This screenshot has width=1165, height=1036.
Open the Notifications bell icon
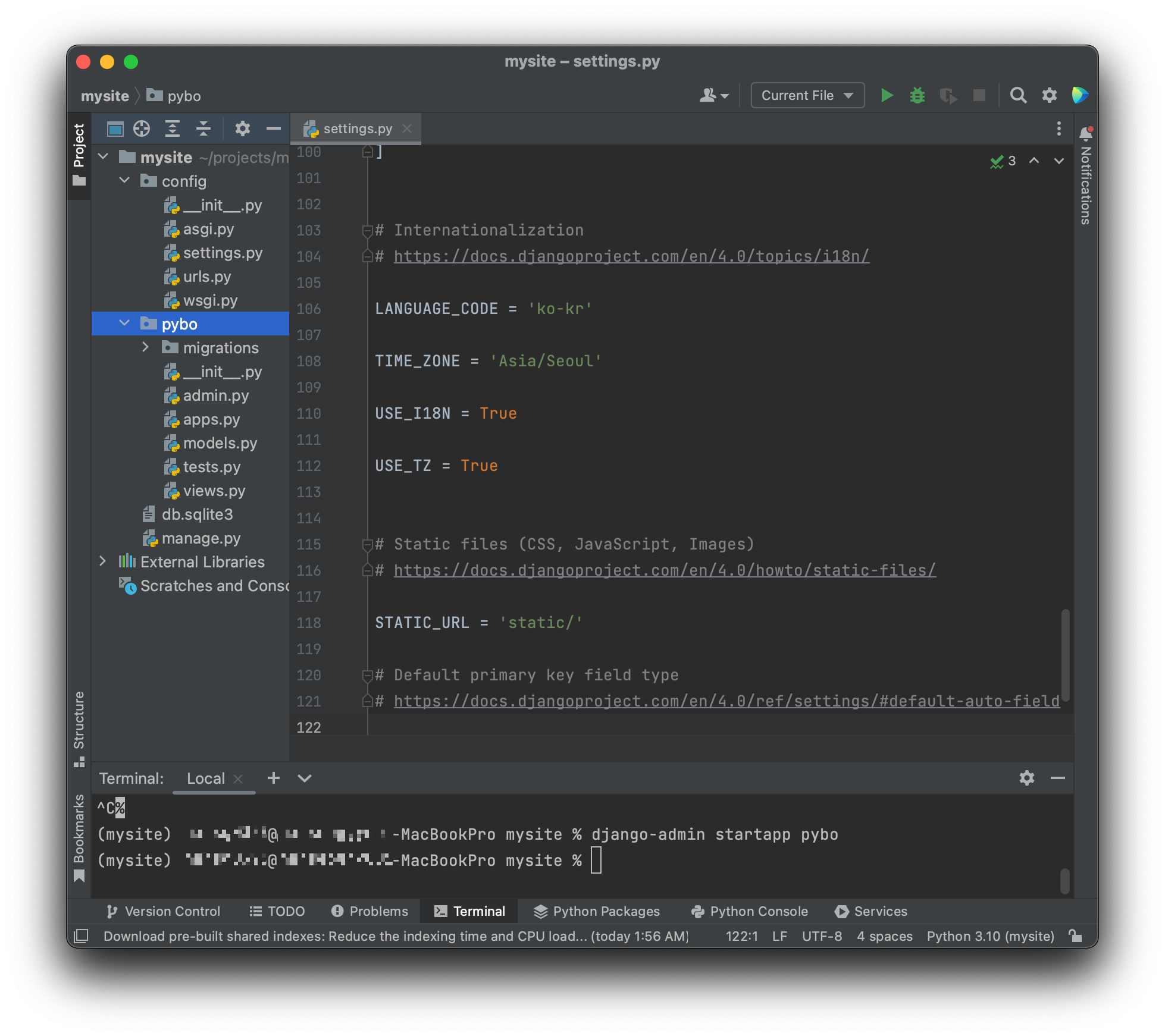(x=1086, y=133)
